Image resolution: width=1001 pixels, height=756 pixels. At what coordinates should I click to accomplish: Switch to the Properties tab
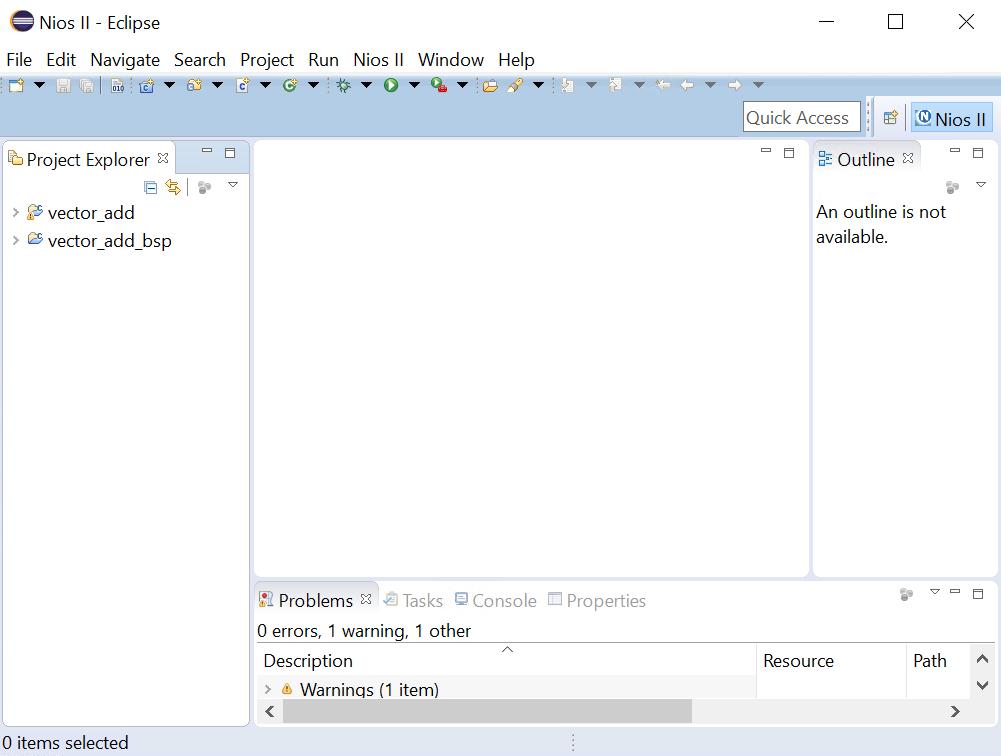(597, 600)
